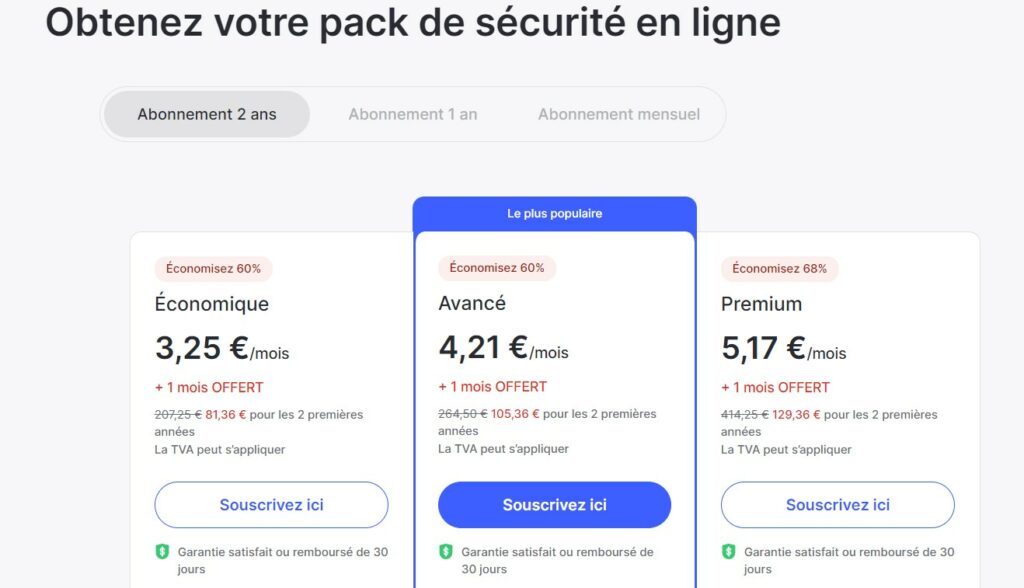Switch to the Abonnement 1 an tab
The height and width of the screenshot is (588, 1024).
click(x=412, y=114)
